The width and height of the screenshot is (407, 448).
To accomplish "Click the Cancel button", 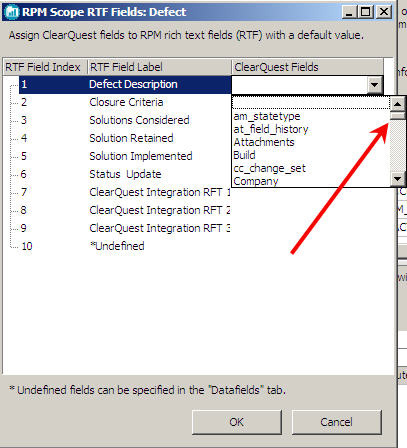I will pos(336,422).
